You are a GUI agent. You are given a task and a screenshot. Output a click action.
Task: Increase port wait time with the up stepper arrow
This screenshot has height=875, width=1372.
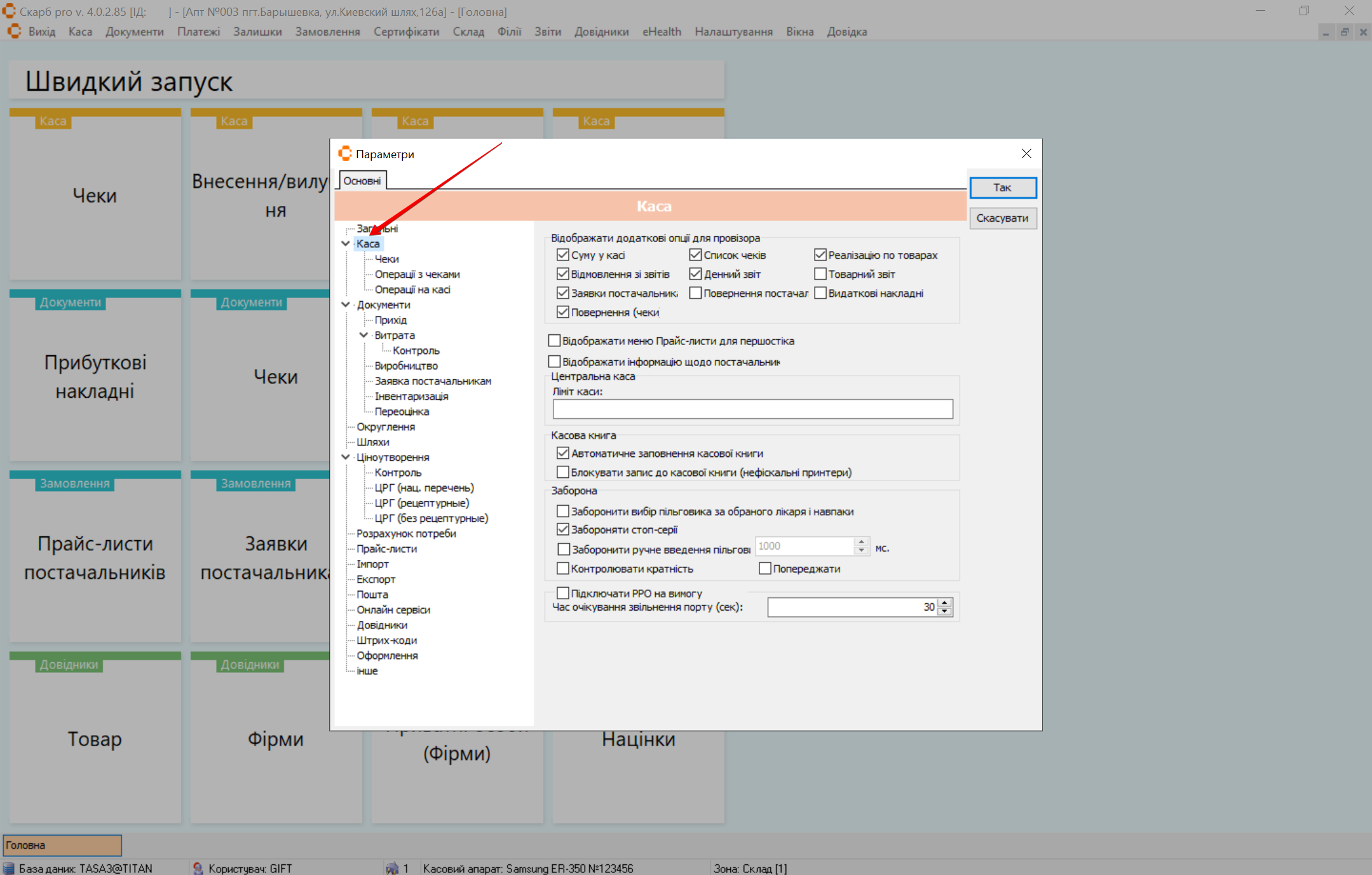coord(945,602)
